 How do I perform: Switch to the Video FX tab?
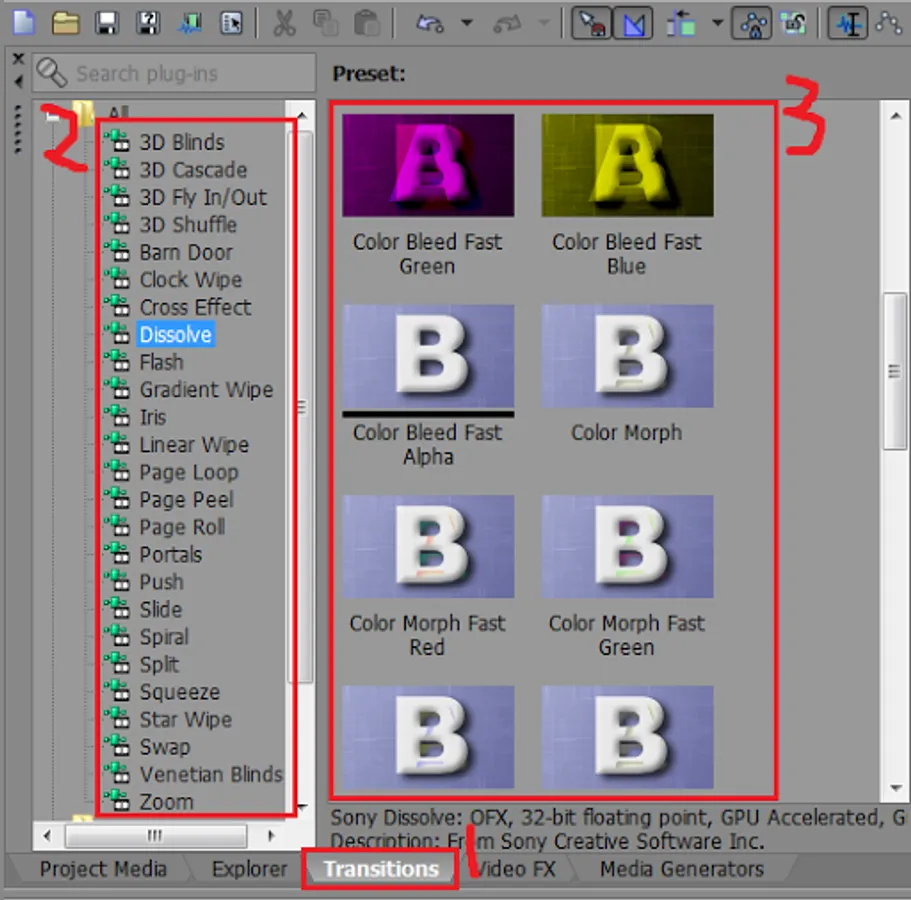(x=516, y=869)
